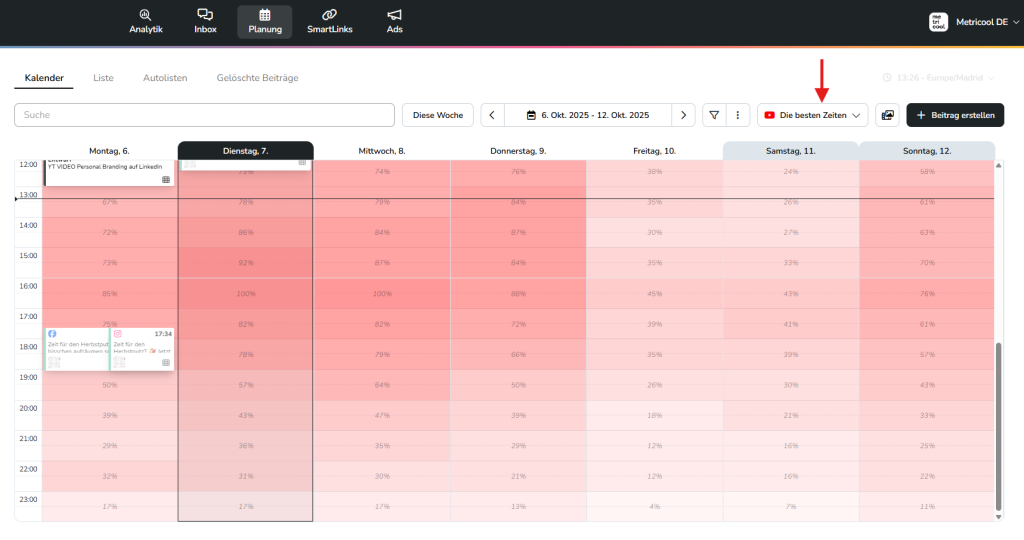1024x540 pixels.
Task: Select the 100% heatmap cell on Mittwoch
Action: tap(382, 294)
